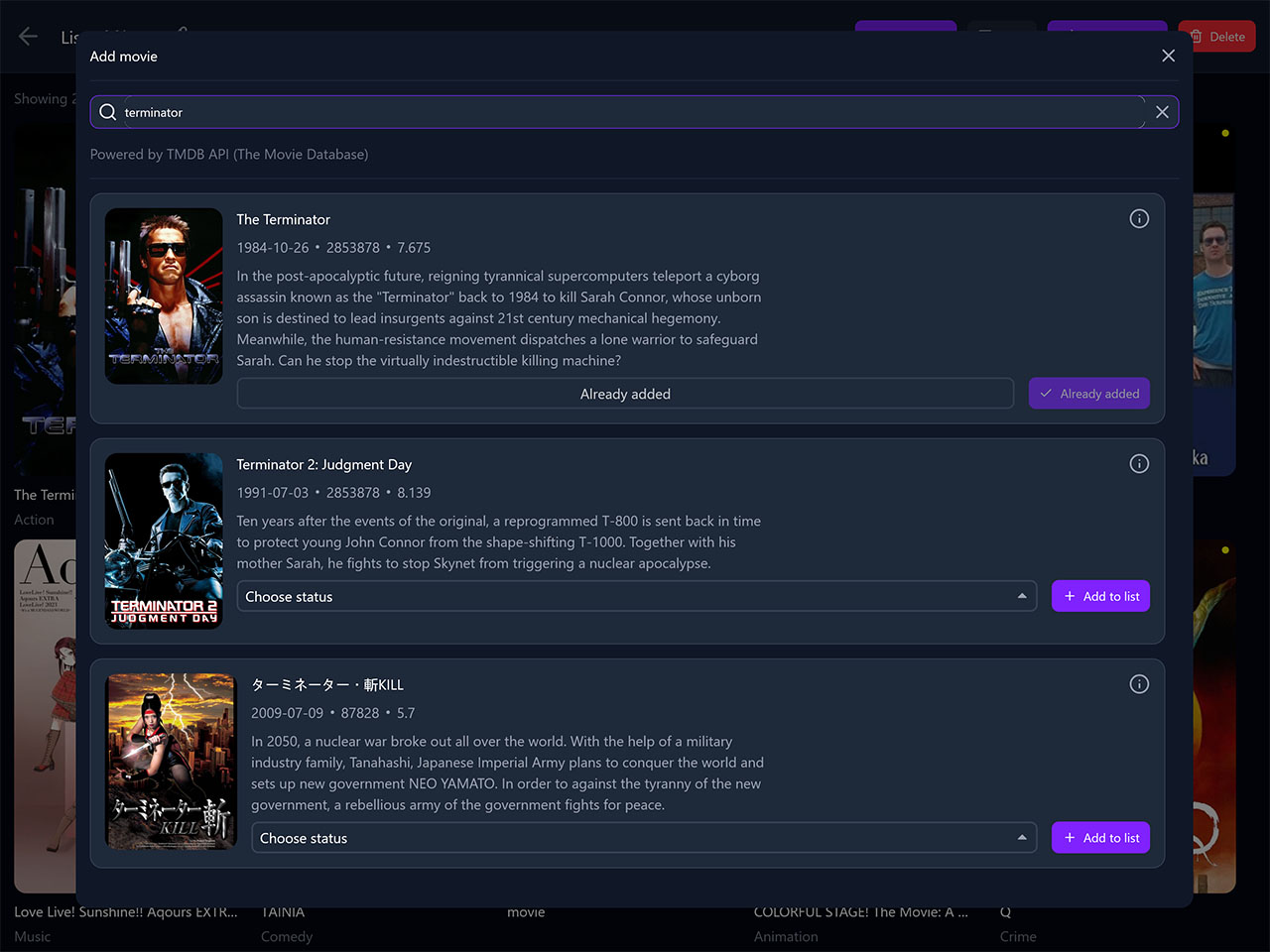Image resolution: width=1270 pixels, height=952 pixels.
Task: Open status dropdown for Terminator 2
Action: tap(636, 596)
